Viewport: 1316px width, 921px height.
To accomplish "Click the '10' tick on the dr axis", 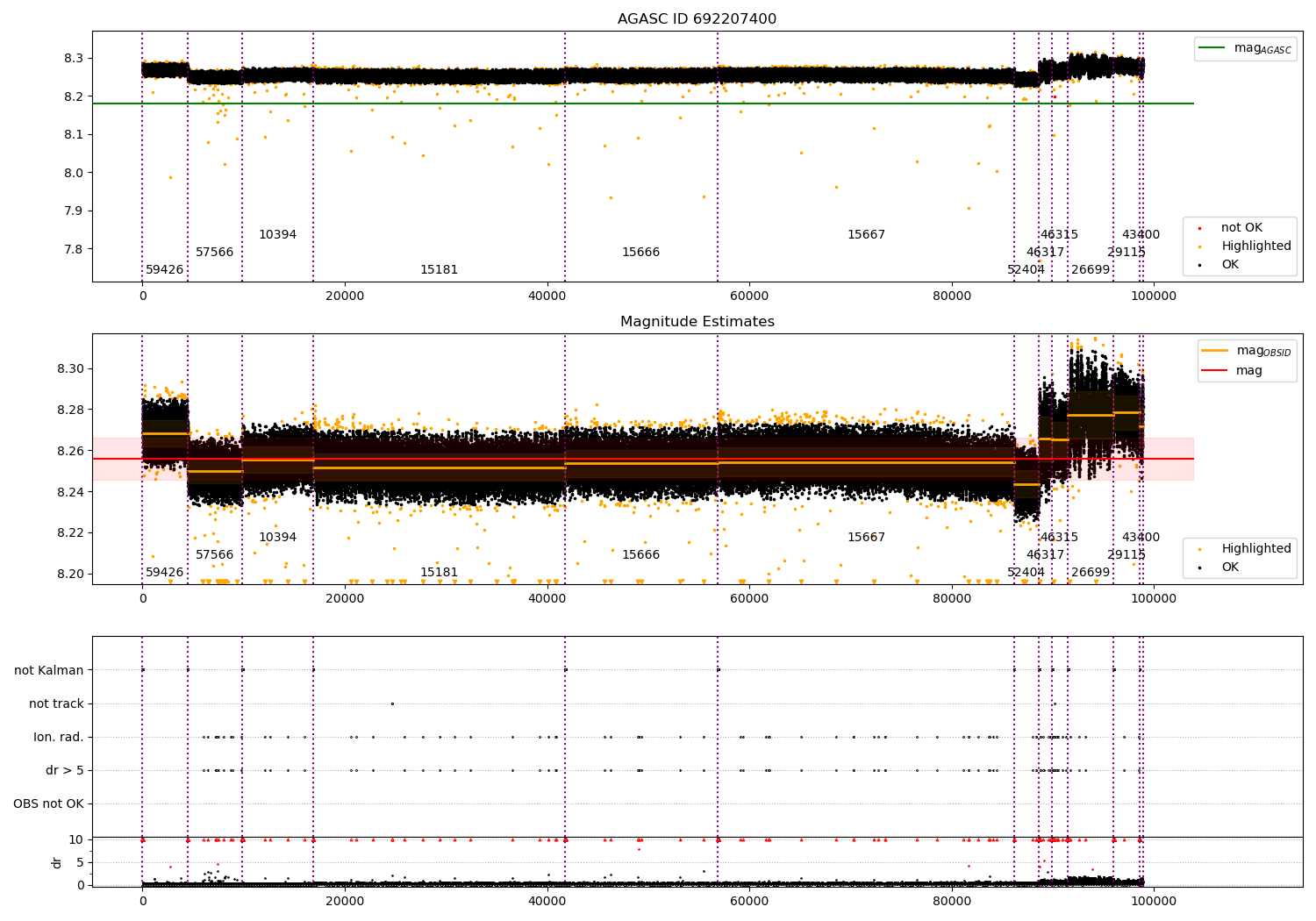I will point(76,840).
